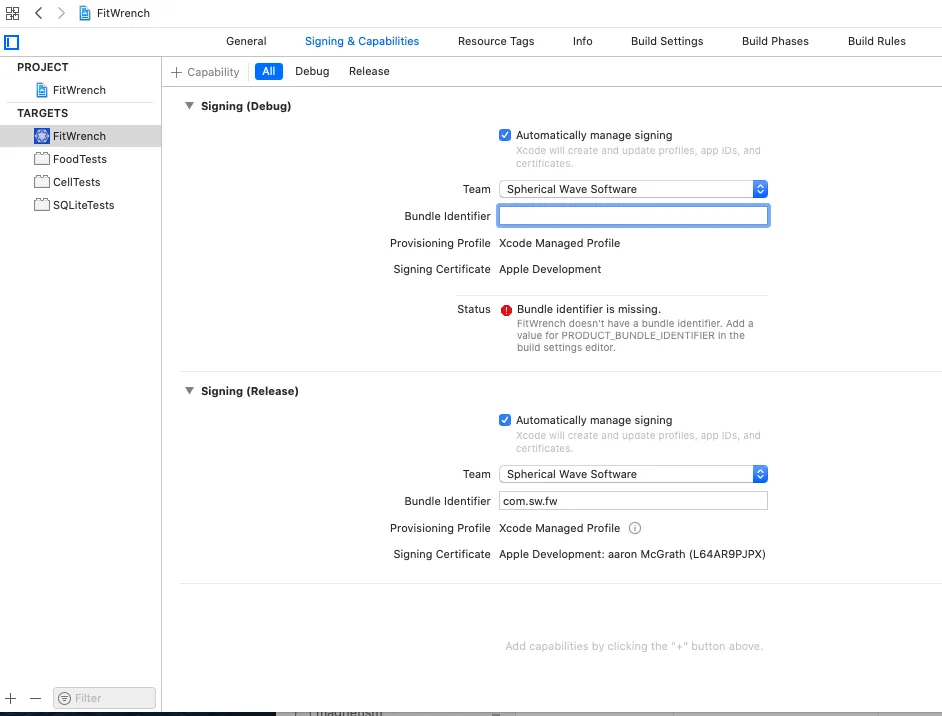Screen dimensions: 942x716
Task: Filter by Release configuration
Action: click(x=369, y=71)
